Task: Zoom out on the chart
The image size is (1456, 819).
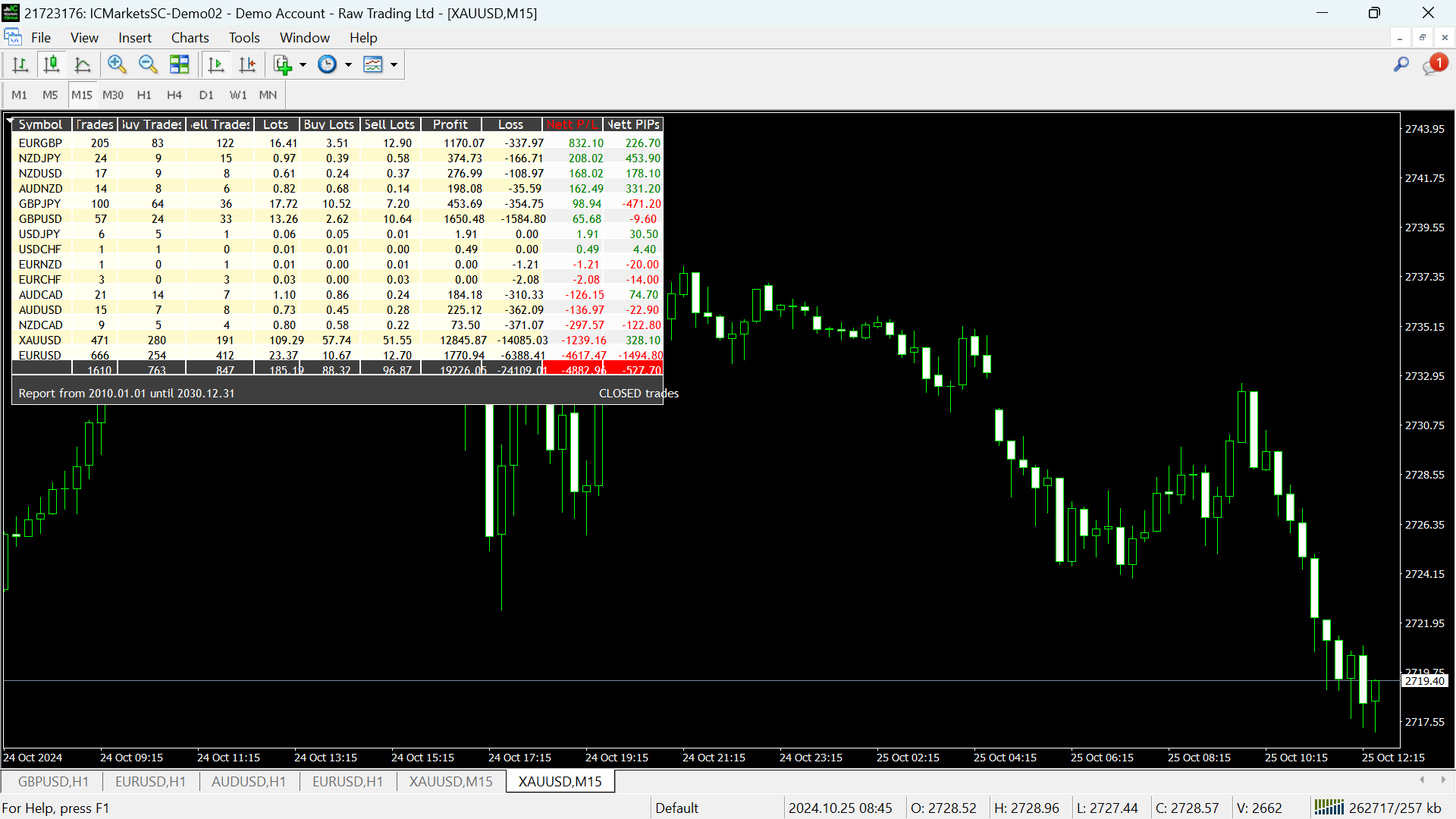Action: pos(148,64)
